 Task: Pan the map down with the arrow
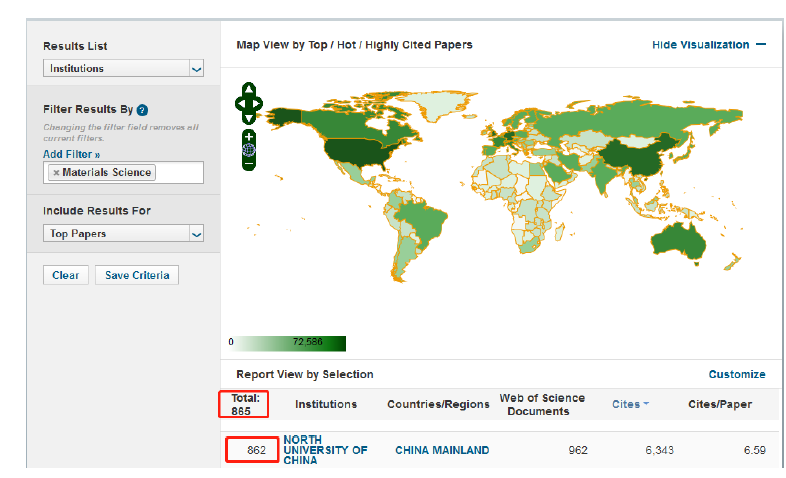tap(249, 117)
